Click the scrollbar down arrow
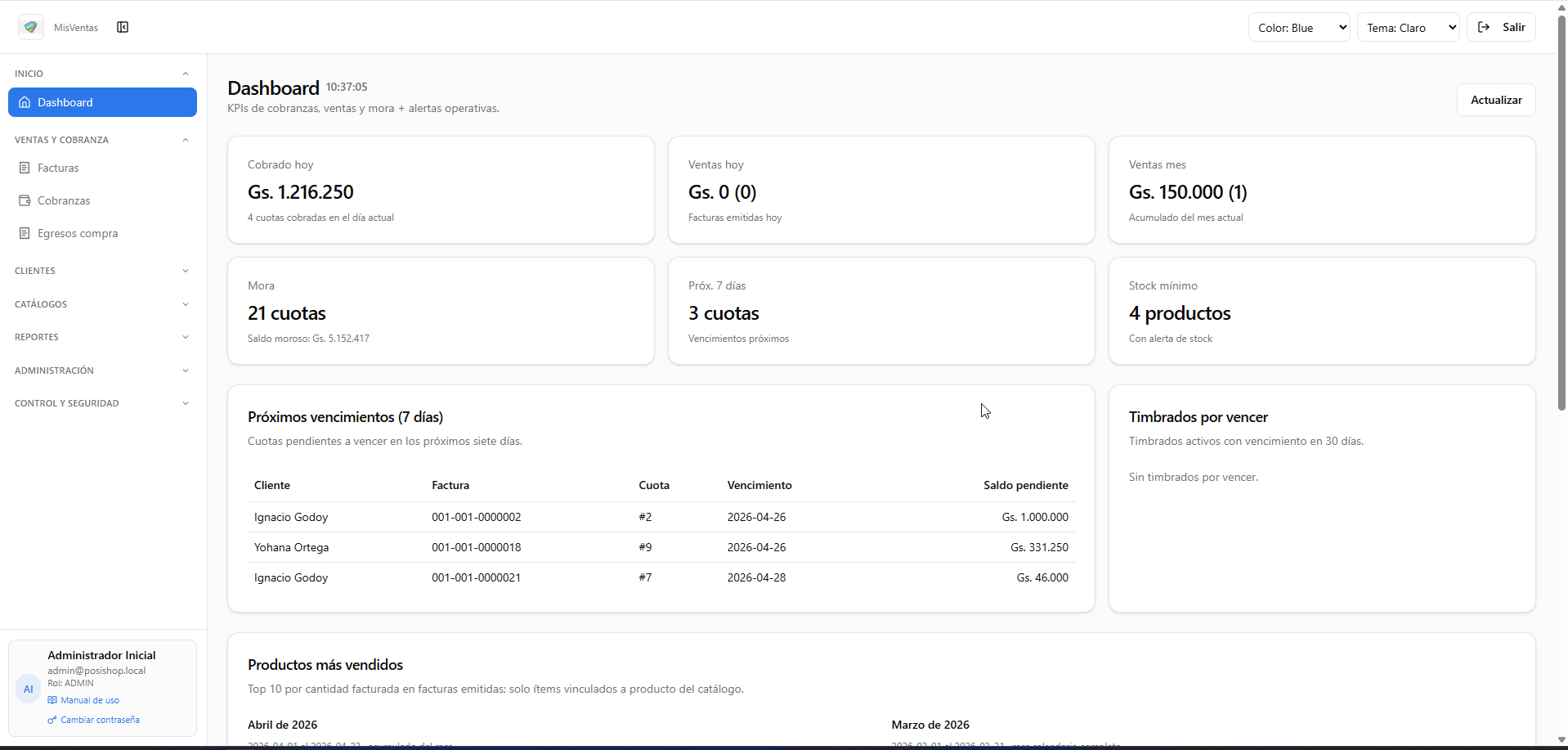This screenshot has height=750, width=1568. 1561,740
